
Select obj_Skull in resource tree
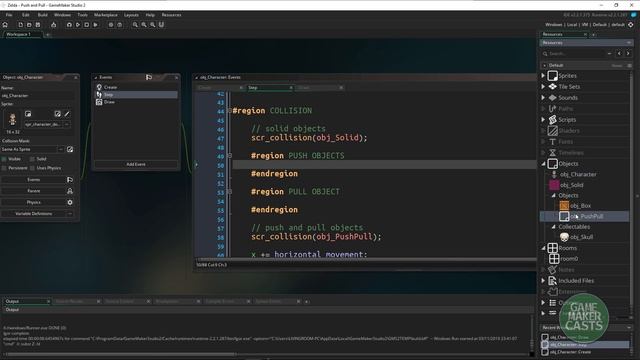(581, 237)
